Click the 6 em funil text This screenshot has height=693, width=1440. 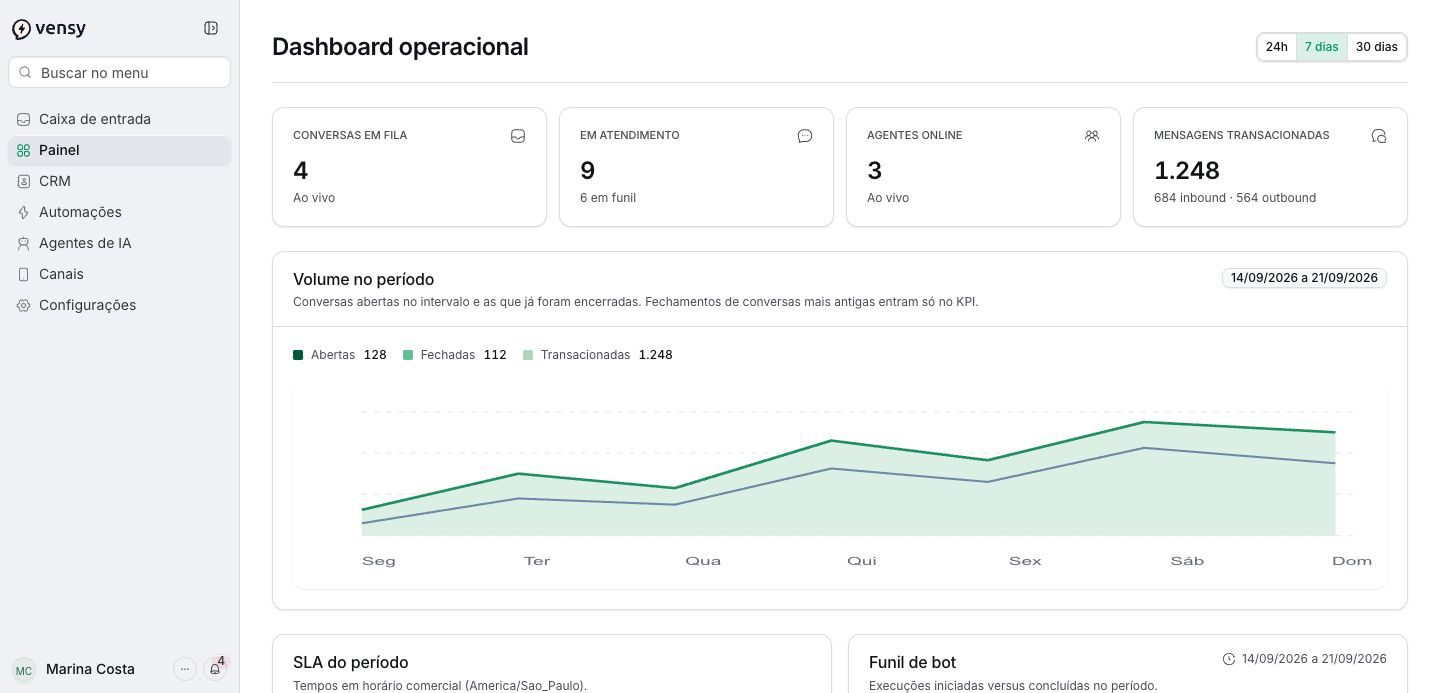click(608, 198)
